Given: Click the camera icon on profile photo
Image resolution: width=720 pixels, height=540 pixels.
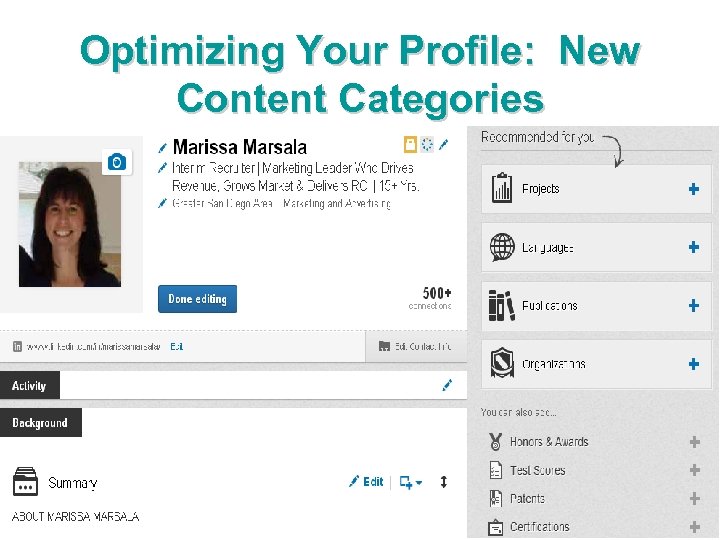Looking at the screenshot, I should tap(117, 162).
